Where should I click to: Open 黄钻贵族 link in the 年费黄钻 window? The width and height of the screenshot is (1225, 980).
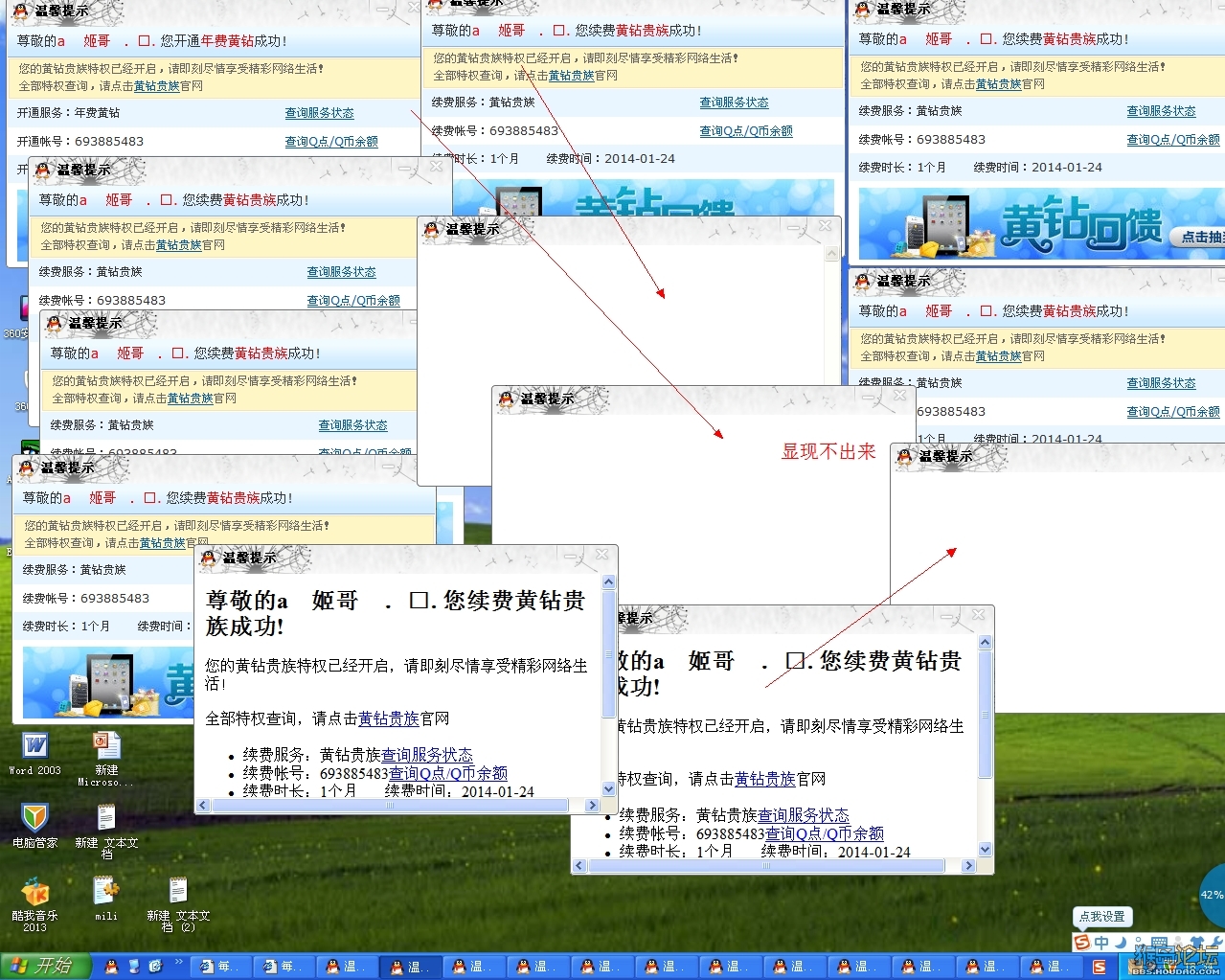pos(156,86)
